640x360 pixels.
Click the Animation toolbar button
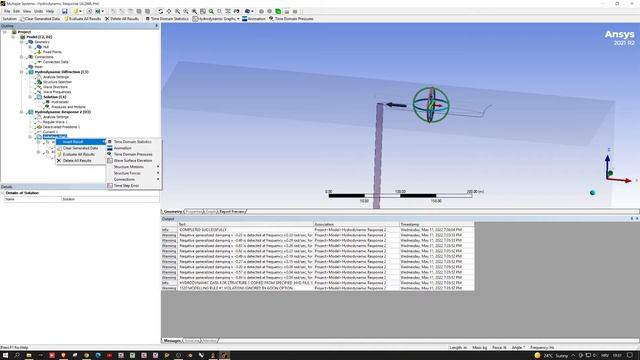254,19
